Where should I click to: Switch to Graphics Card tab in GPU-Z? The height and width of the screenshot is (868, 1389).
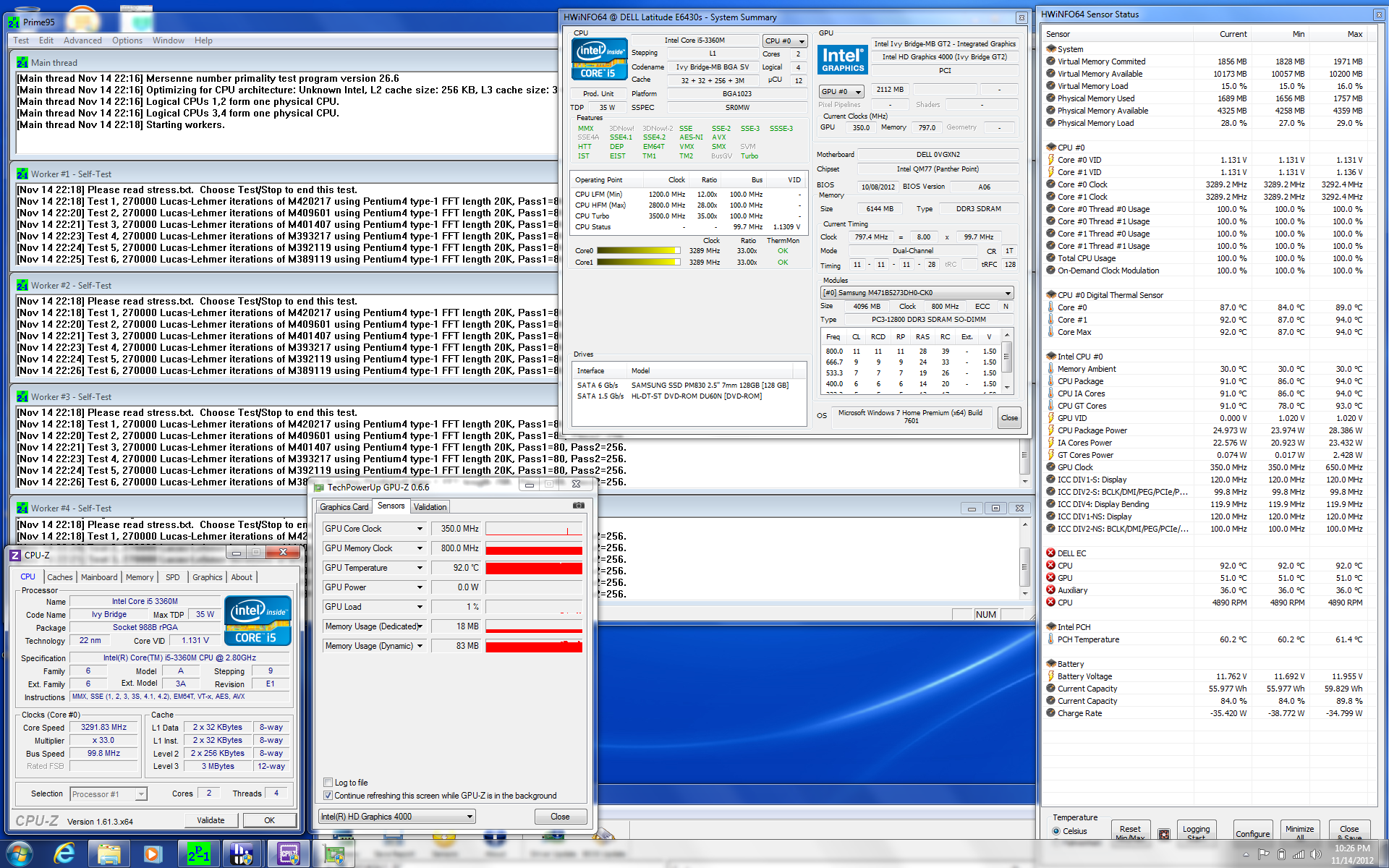[x=344, y=507]
